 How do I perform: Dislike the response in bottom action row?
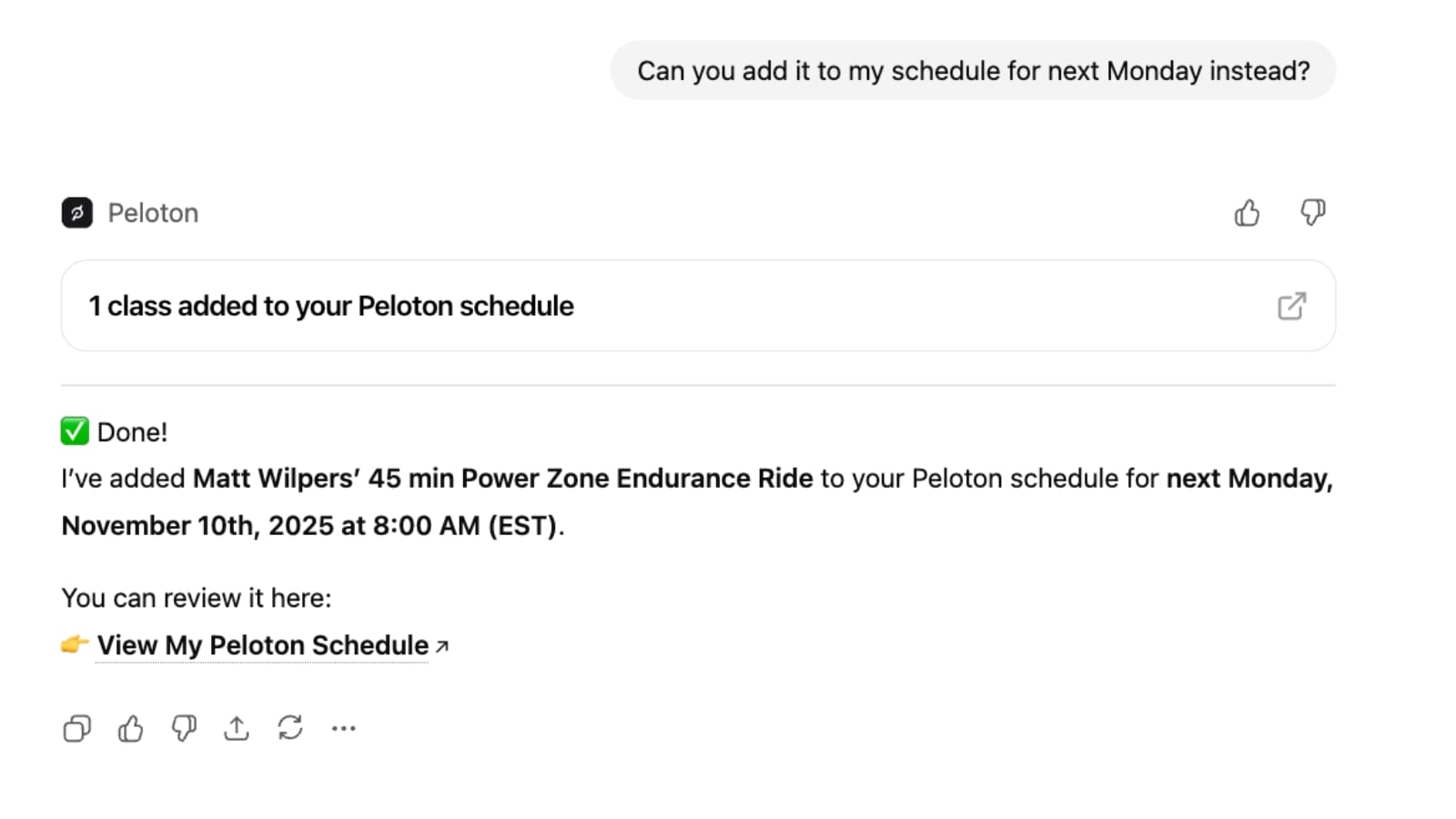pyautogui.click(x=184, y=728)
